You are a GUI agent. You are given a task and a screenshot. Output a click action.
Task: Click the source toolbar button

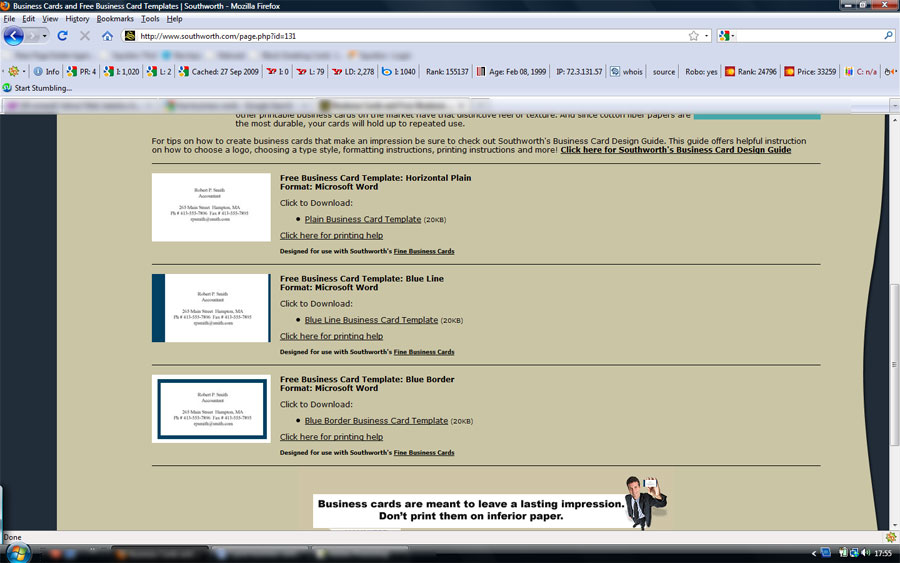click(x=664, y=72)
